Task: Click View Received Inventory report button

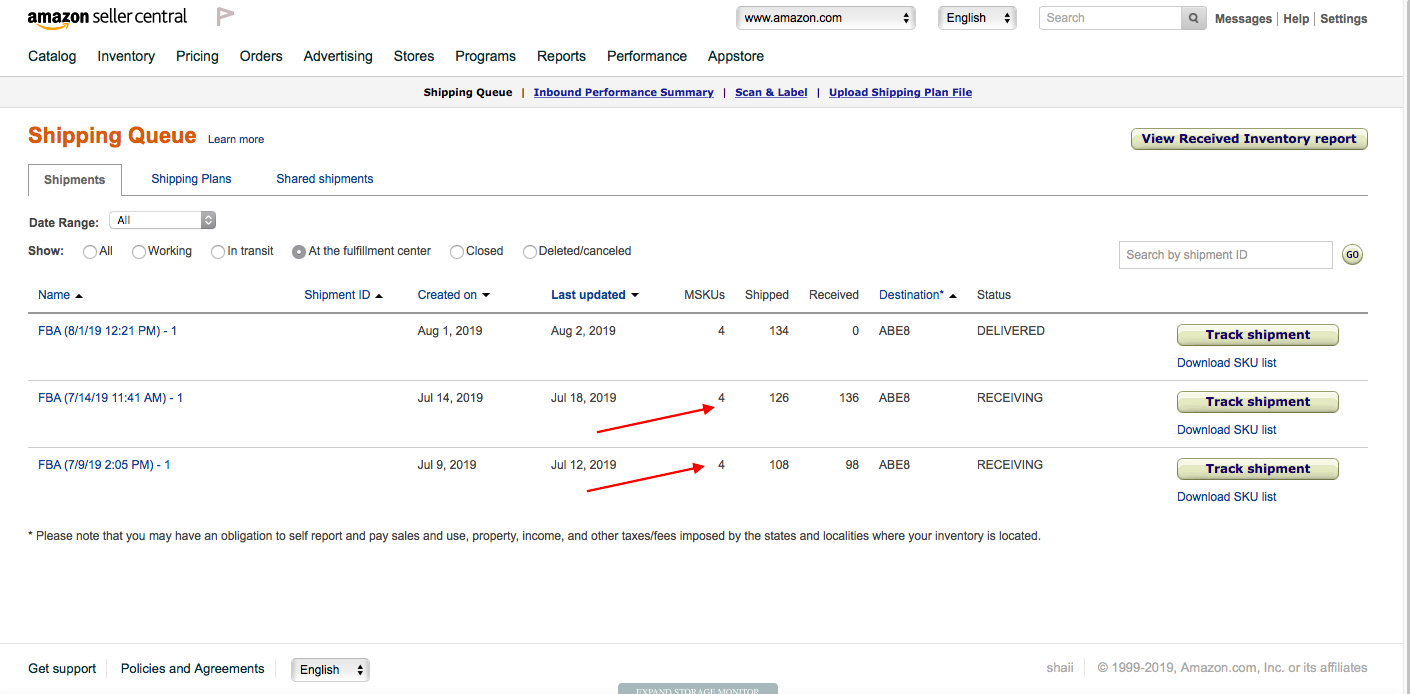Action: pos(1249,139)
